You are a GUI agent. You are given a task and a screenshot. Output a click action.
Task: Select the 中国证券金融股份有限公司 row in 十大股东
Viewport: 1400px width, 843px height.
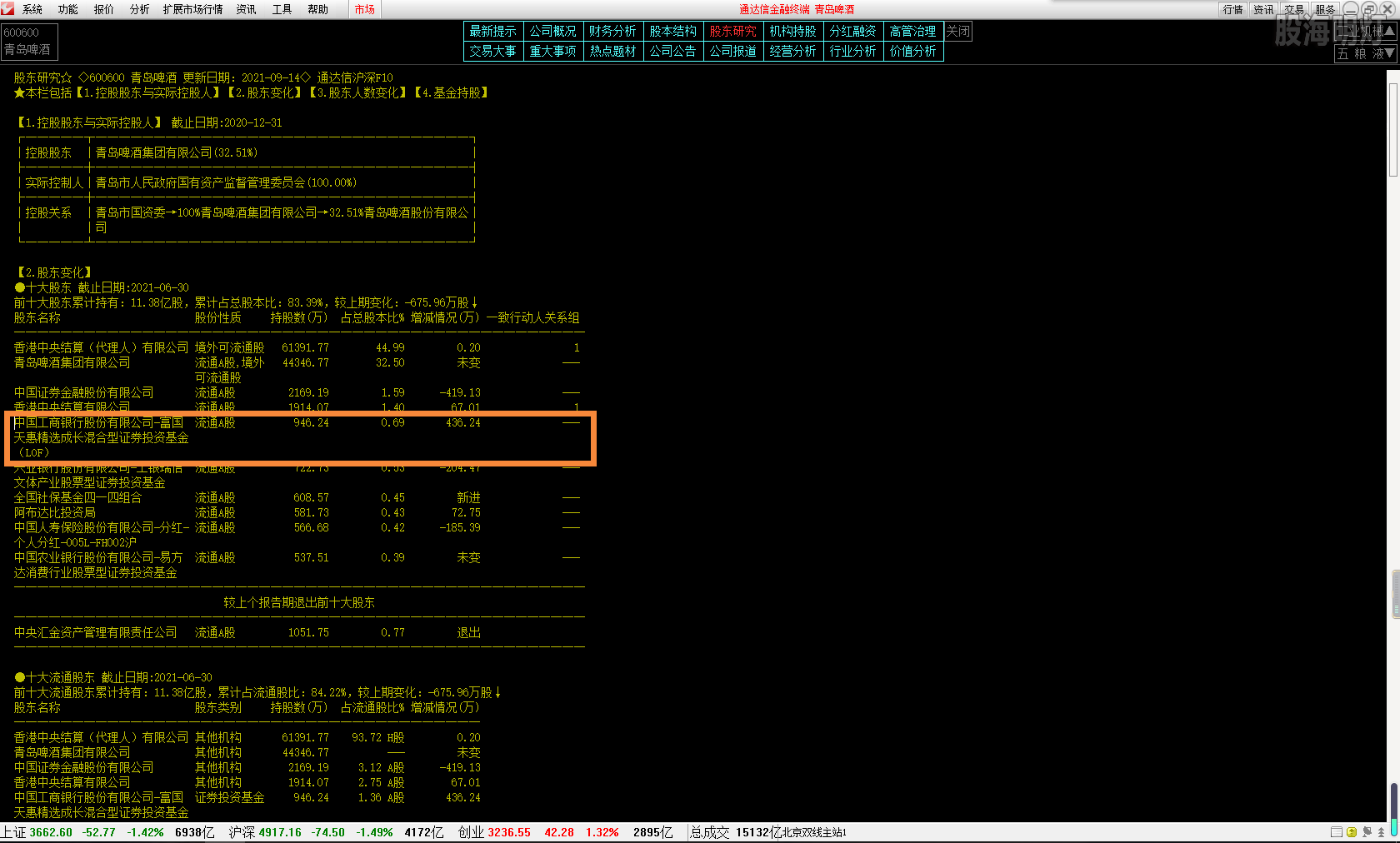pos(297,392)
